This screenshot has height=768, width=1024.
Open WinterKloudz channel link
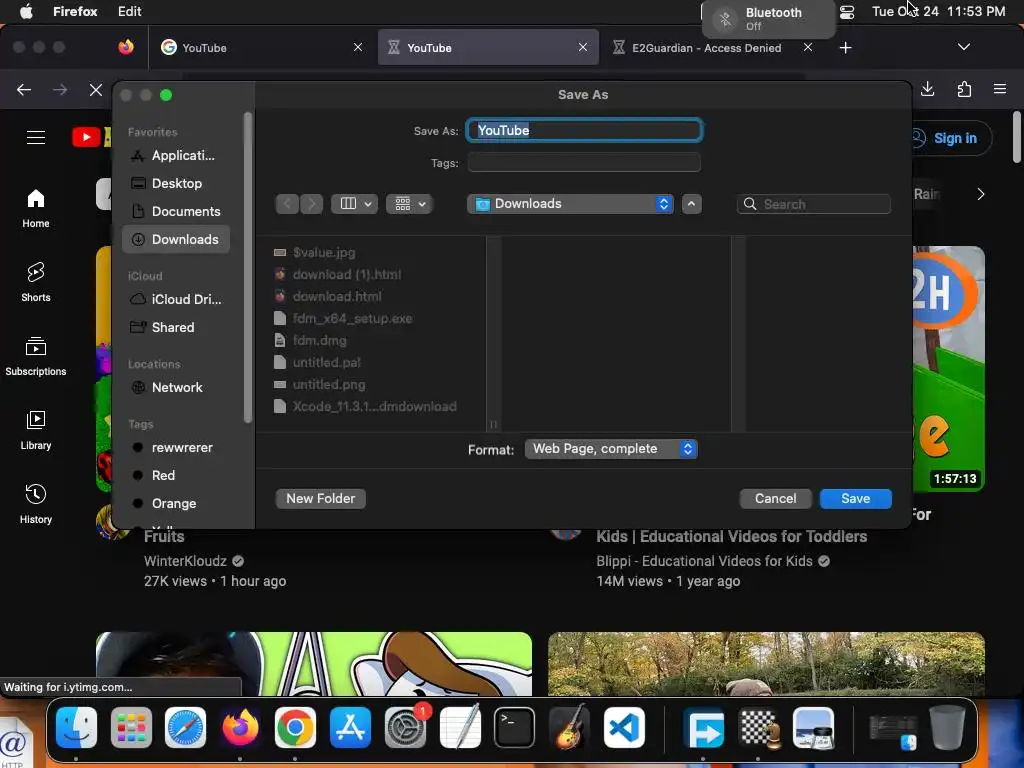tap(185, 561)
